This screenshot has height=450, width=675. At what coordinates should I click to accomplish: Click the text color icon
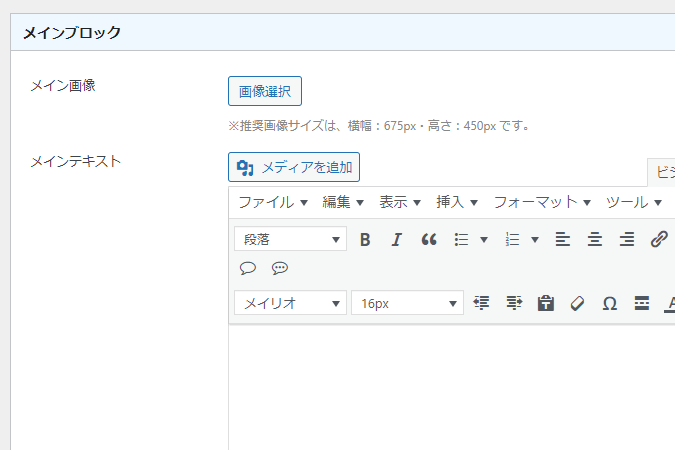coord(669,303)
